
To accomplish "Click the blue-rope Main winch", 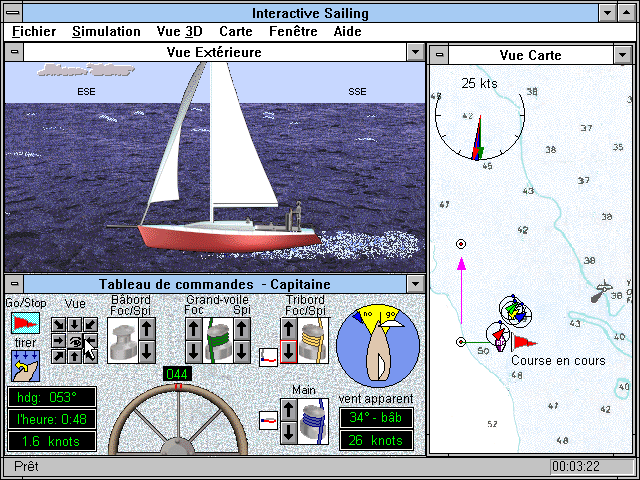I will coord(313,422).
